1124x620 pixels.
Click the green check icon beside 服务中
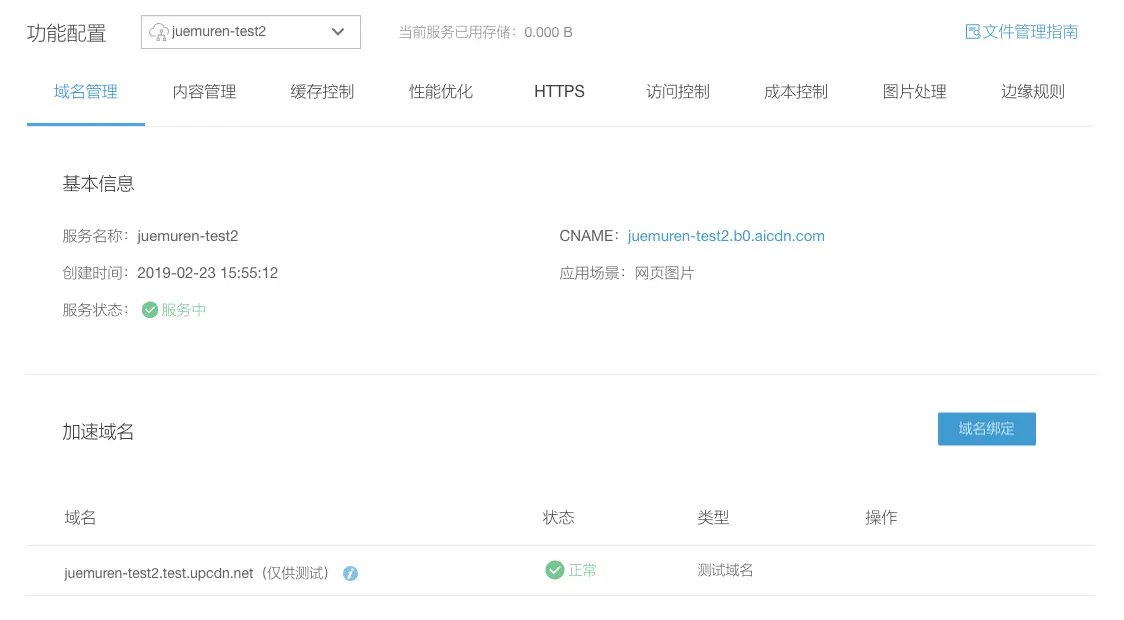click(150, 310)
